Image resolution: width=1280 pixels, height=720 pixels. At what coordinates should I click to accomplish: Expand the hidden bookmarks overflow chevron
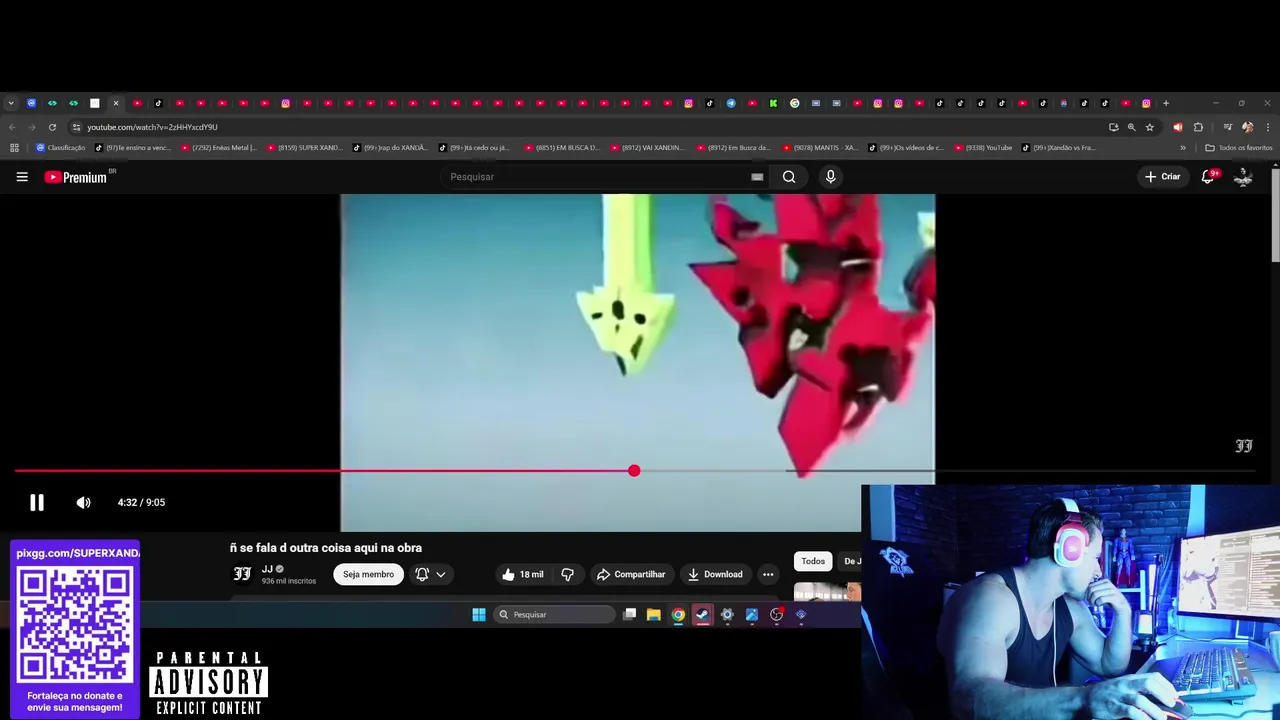point(1183,148)
